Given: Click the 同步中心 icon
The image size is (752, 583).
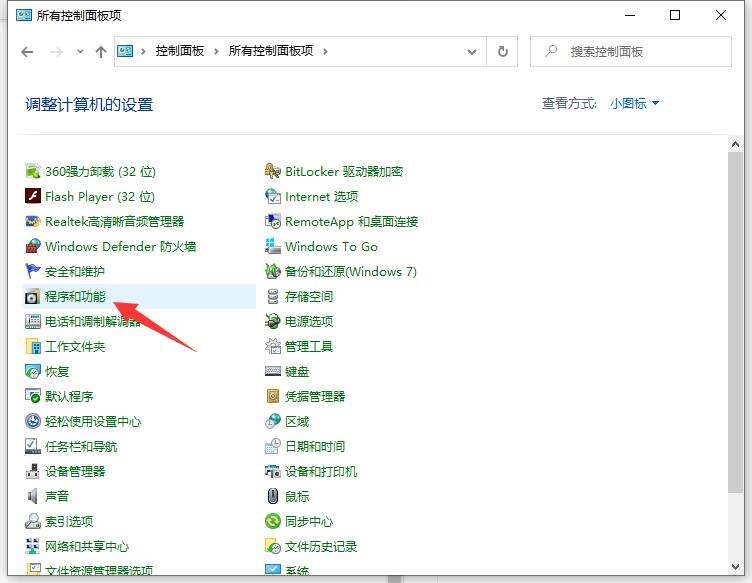Looking at the screenshot, I should pos(272,521).
